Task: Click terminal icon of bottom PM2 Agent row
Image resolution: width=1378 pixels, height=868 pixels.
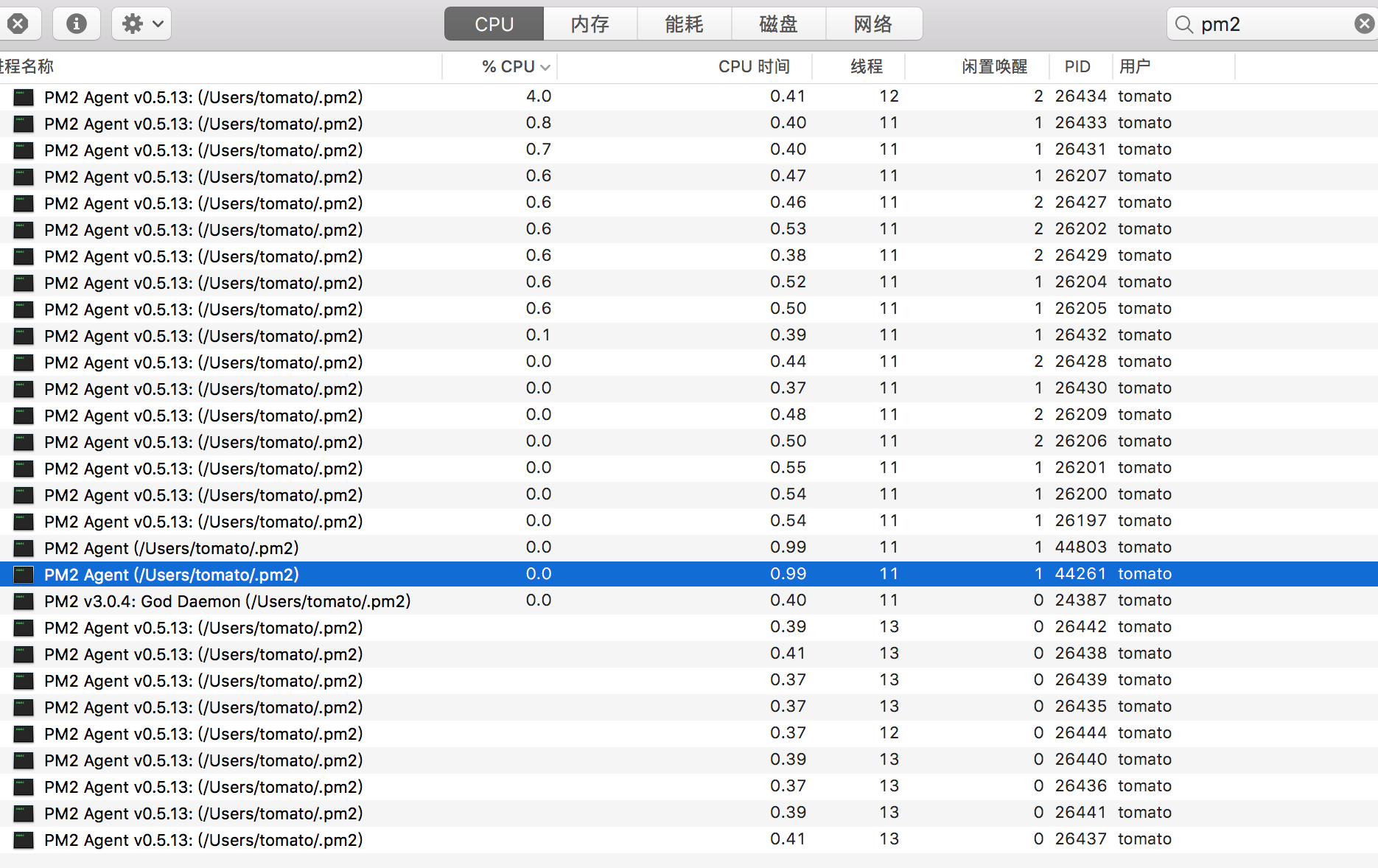Action: pyautogui.click(x=23, y=839)
